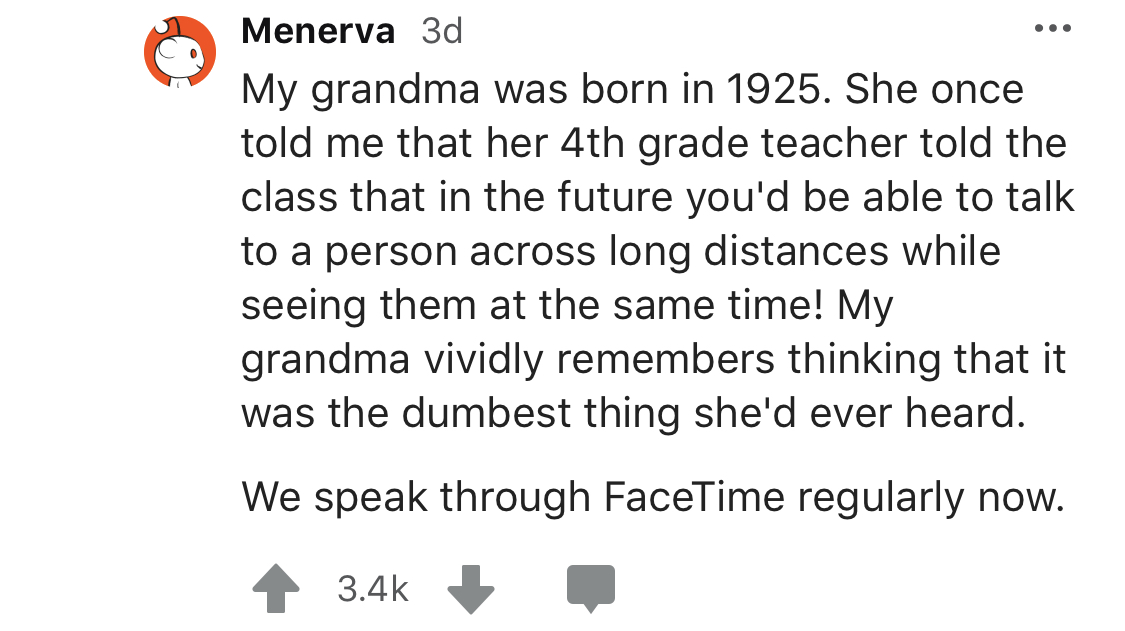Click the "We speak through FaceTime" line
Image resolution: width=1125 pixels, height=631 pixels.
pos(652,496)
